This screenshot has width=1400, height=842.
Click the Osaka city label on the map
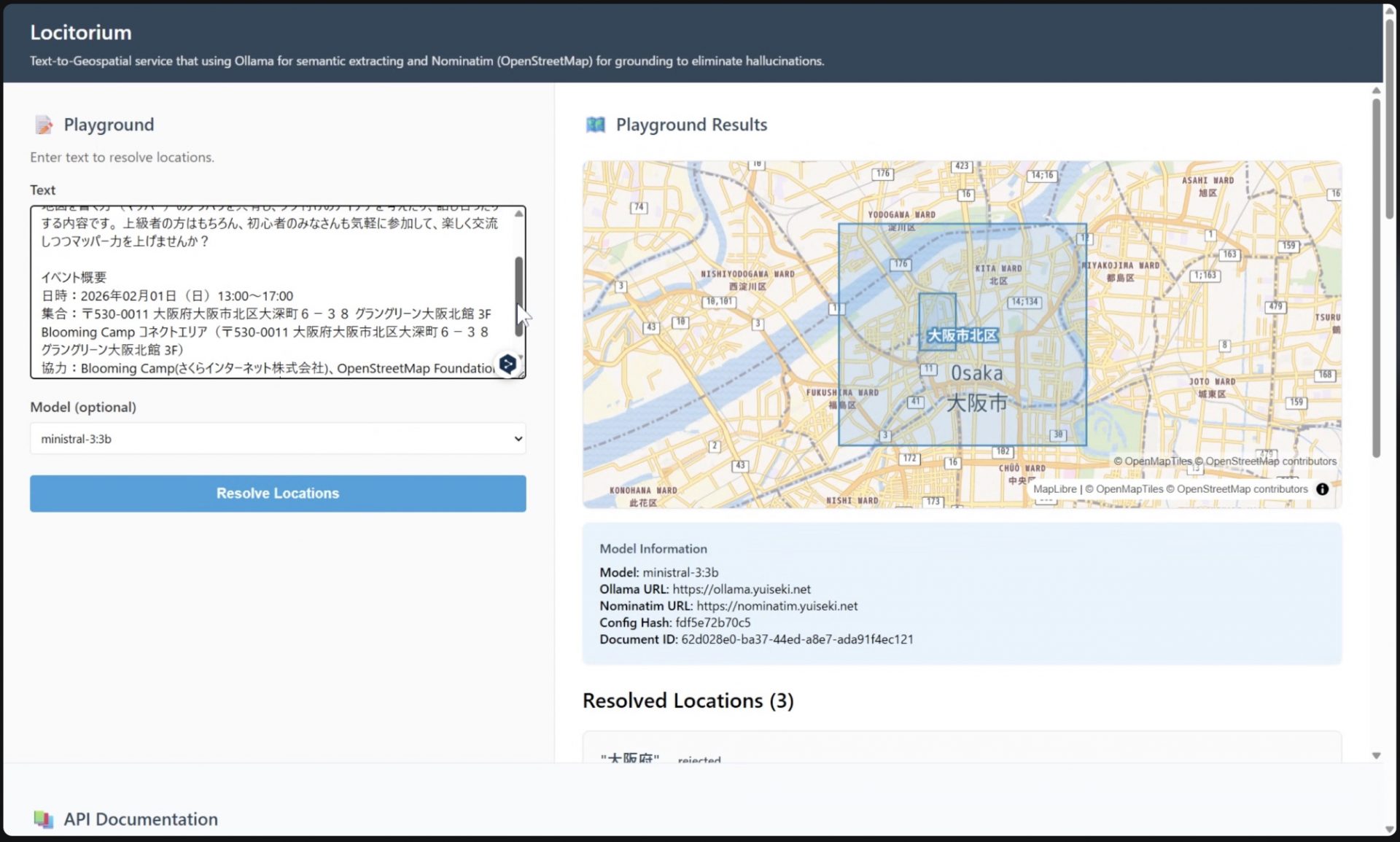pyautogui.click(x=976, y=373)
